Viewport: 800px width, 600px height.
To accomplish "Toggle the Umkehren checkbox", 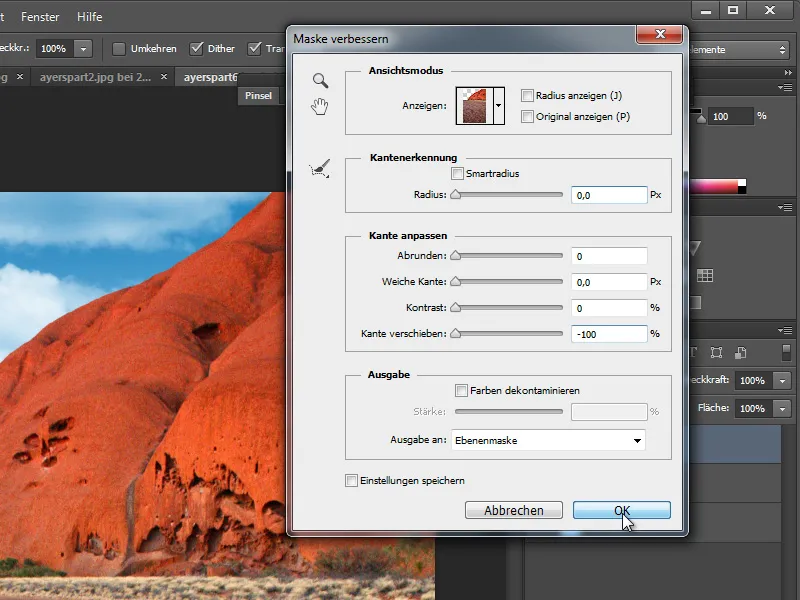I will 119,48.
